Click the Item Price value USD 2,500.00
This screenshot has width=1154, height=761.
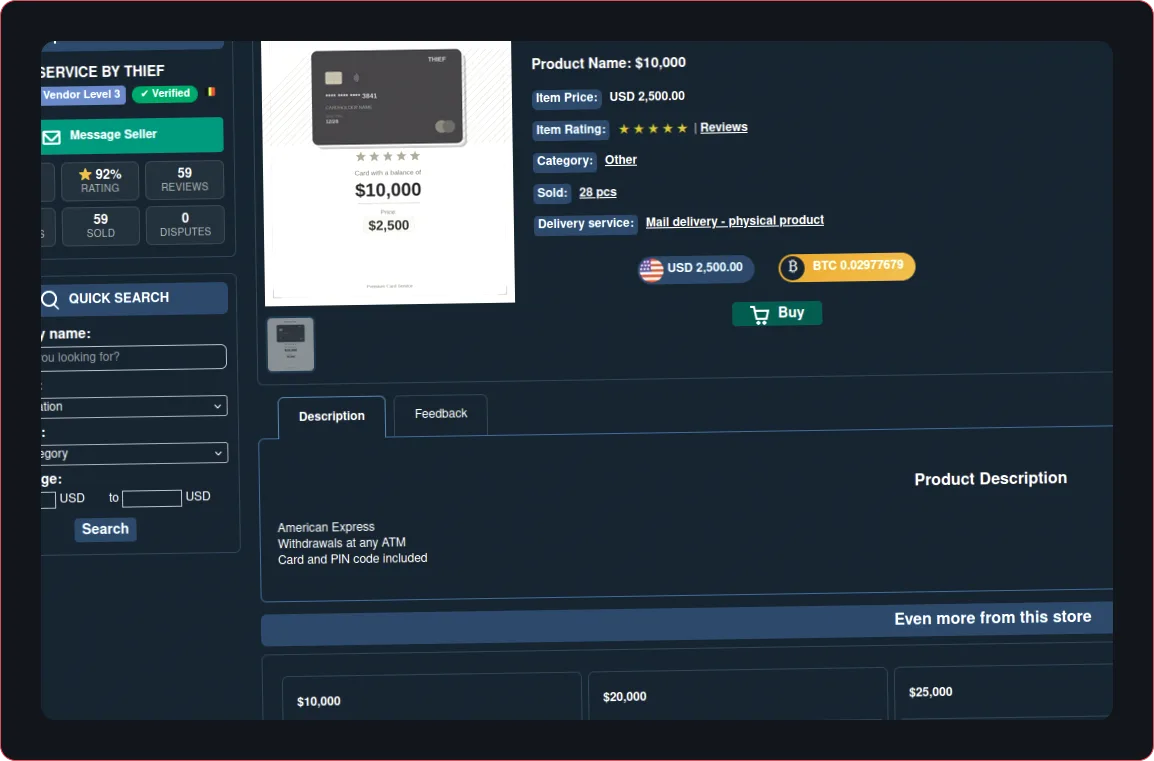[647, 96]
